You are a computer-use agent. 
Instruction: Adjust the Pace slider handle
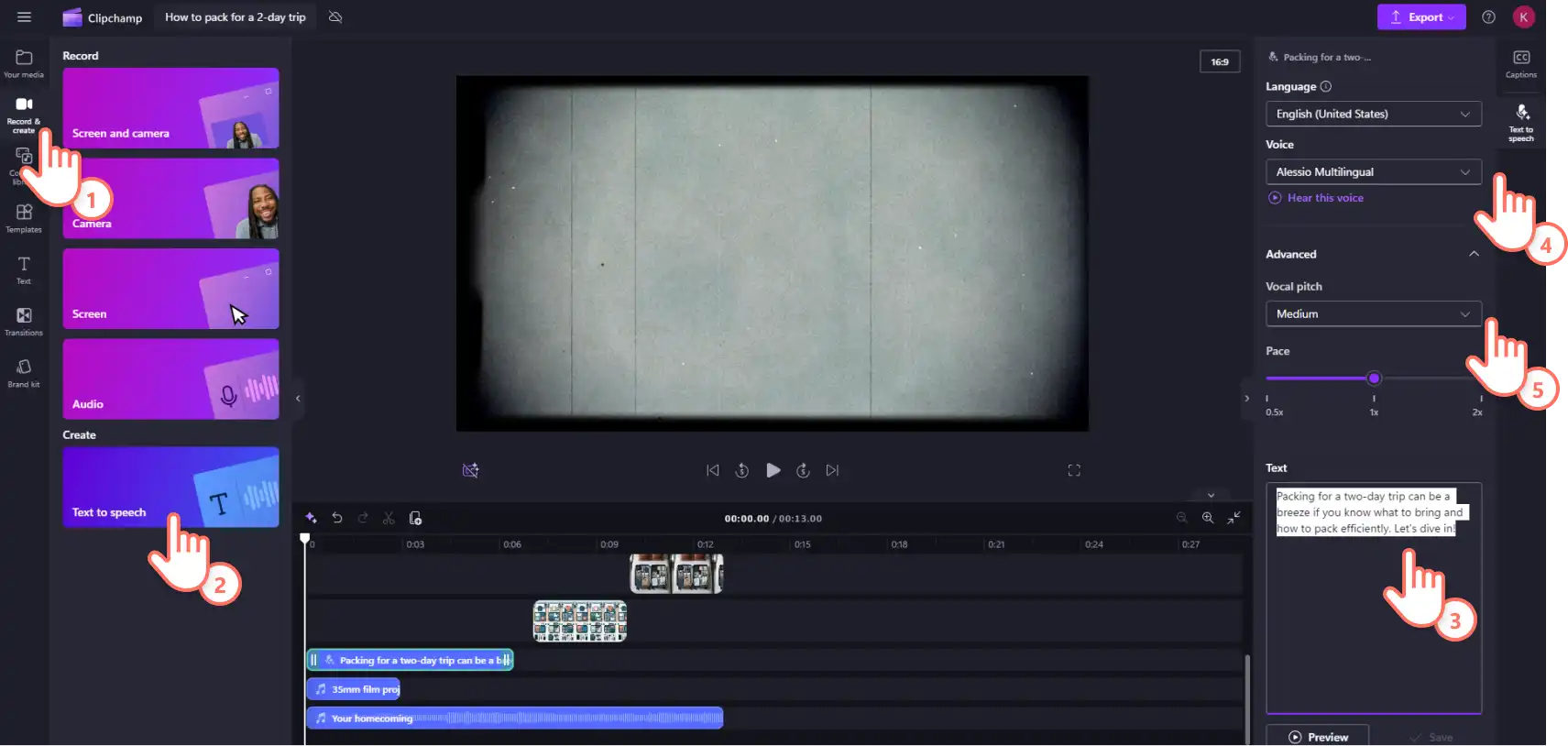coord(1374,378)
